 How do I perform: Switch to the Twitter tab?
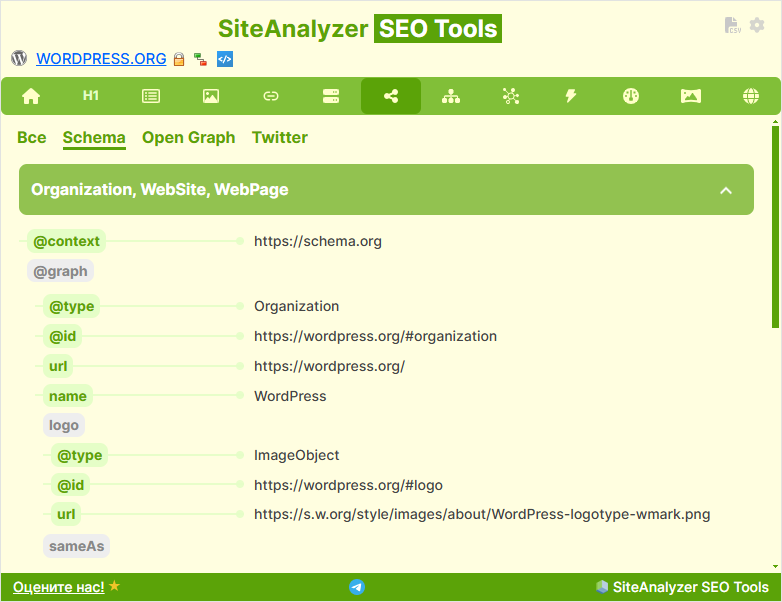[280, 138]
